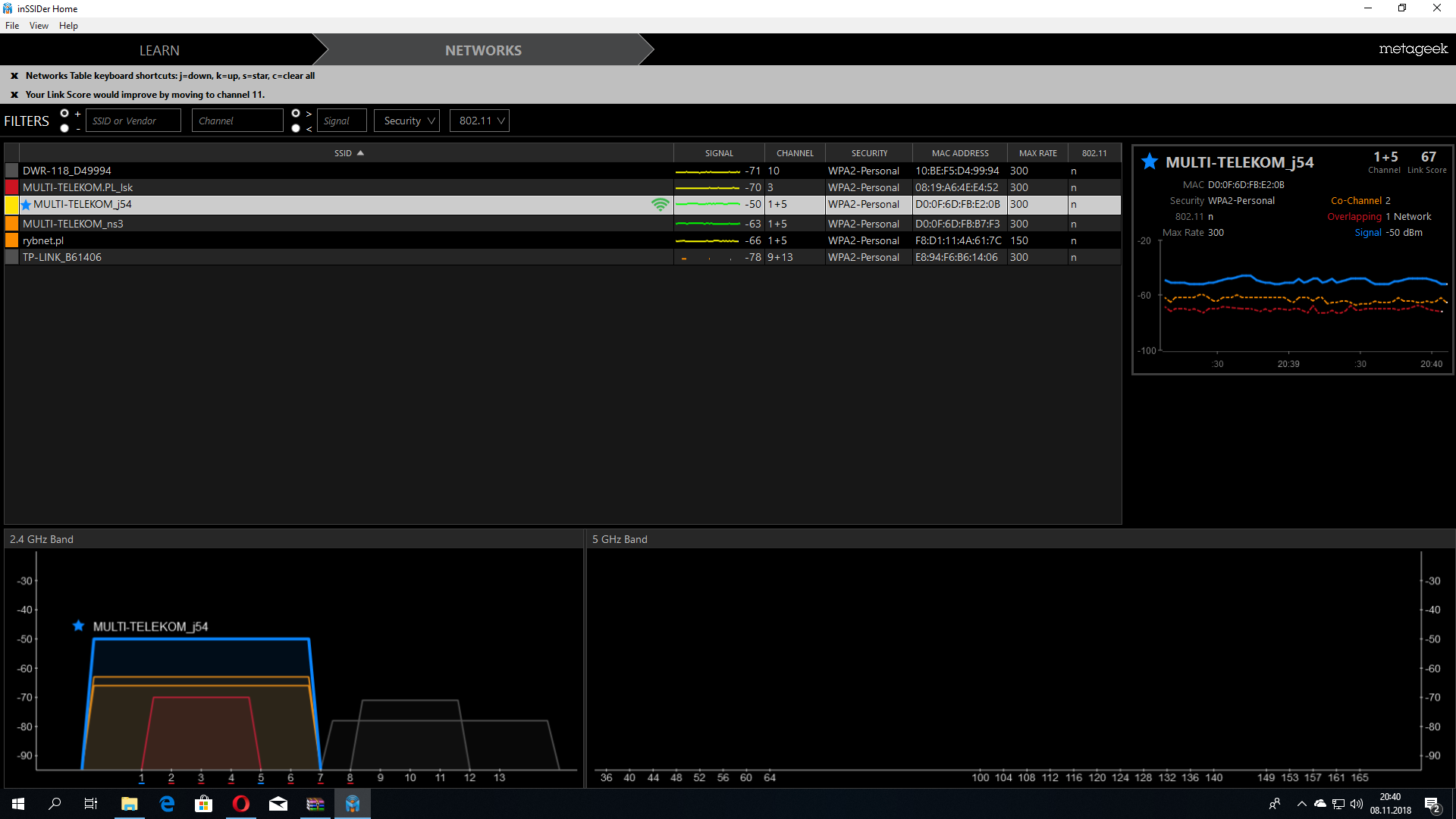Click the red color swatch for MULTI-TELEKOM.PL_lsk
The image size is (1456, 819).
click(11, 187)
